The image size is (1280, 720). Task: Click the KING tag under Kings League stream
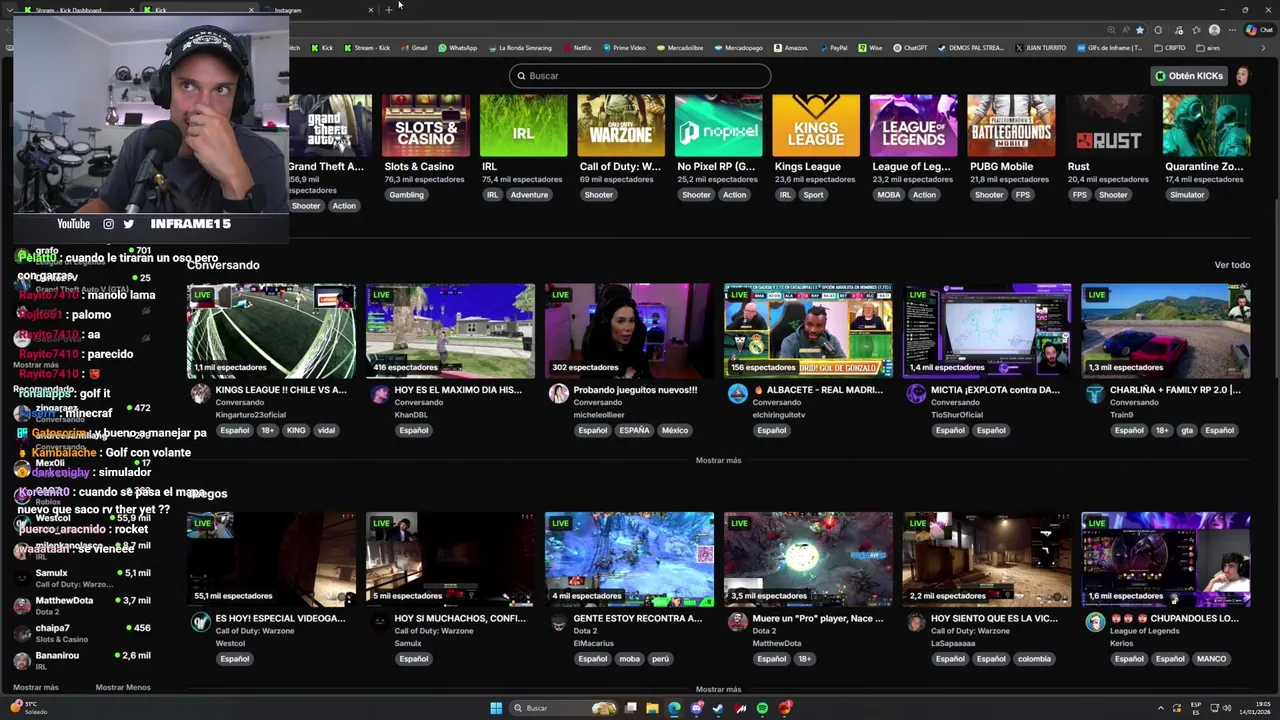[296, 431]
